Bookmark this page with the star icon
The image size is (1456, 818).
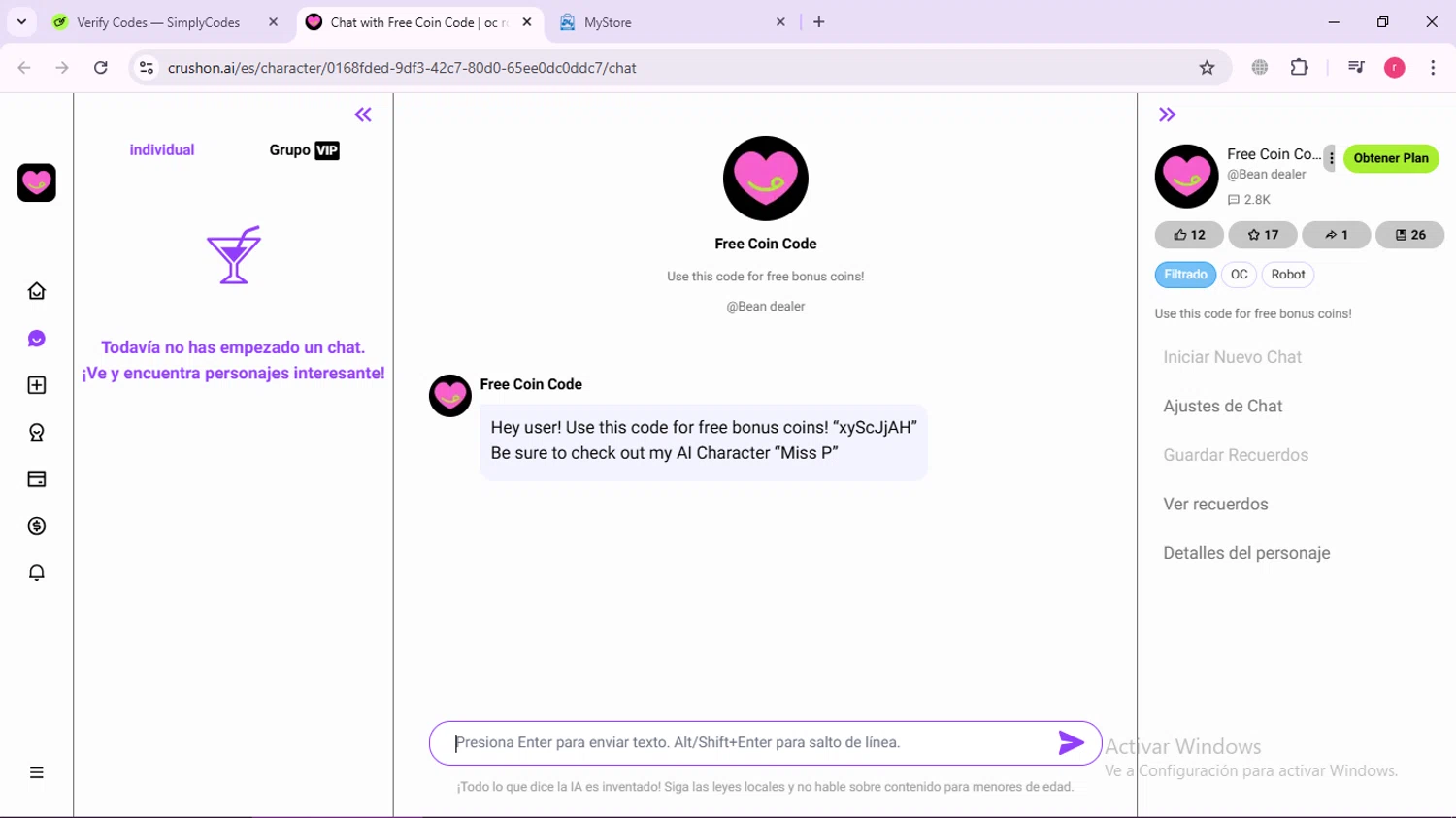tap(1207, 68)
